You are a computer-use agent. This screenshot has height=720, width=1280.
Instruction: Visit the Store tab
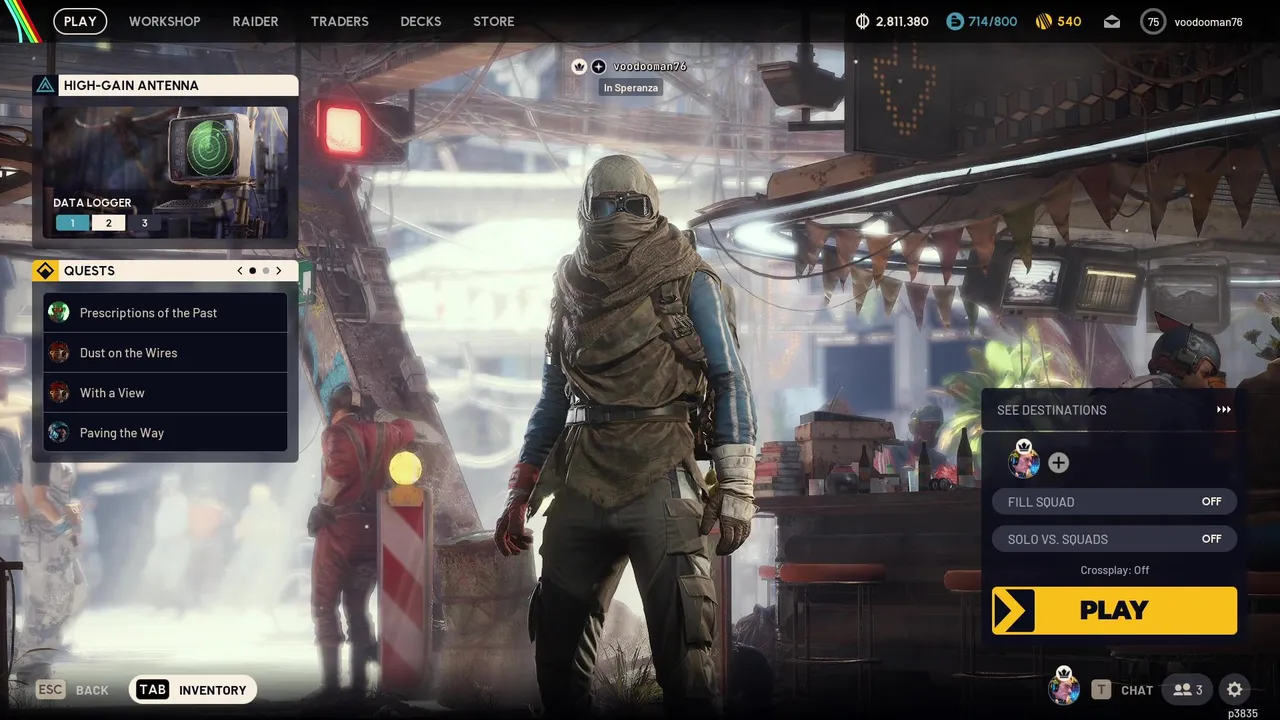(494, 21)
